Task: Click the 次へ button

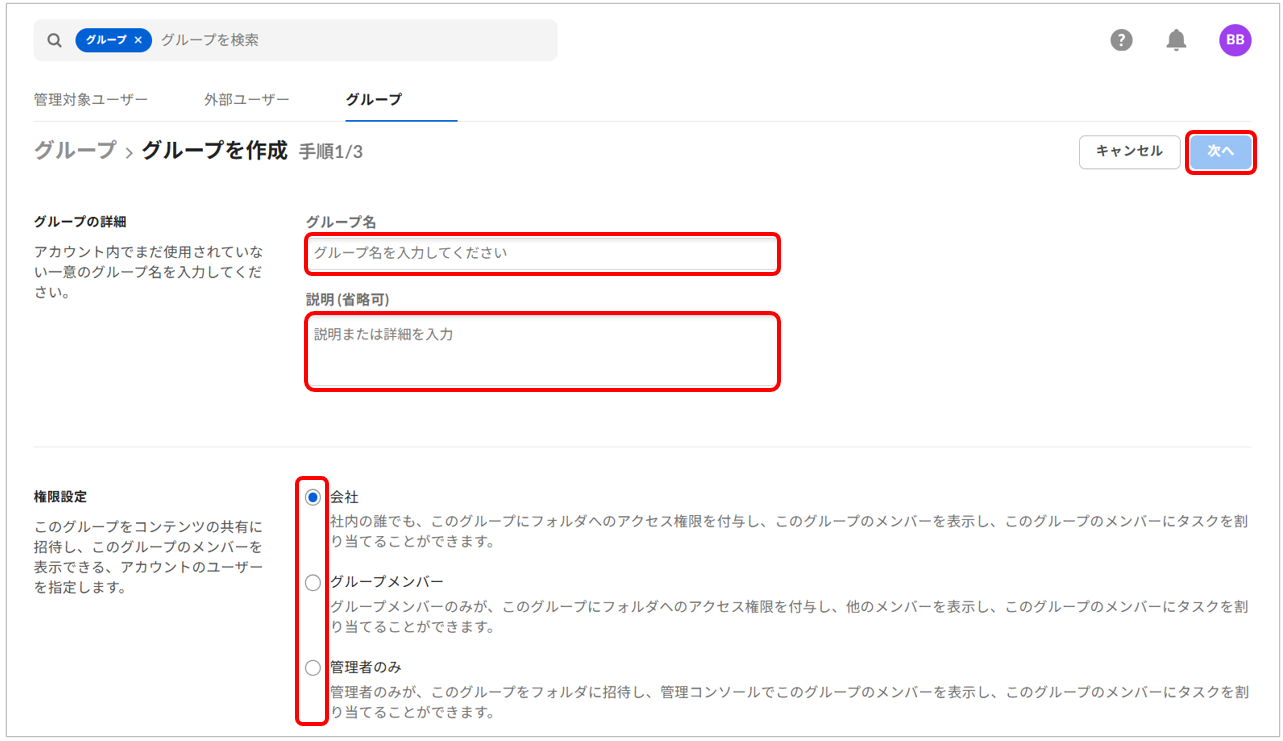Action: (1220, 152)
